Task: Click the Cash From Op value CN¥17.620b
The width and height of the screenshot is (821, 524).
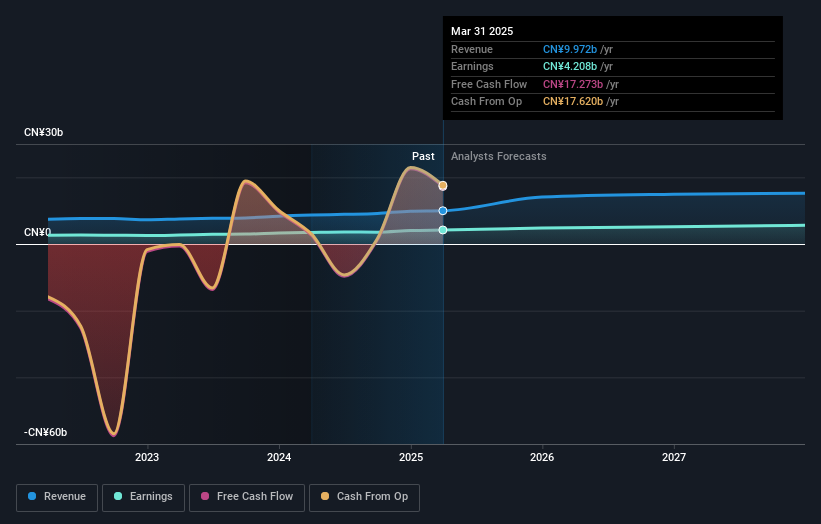Action: pyautogui.click(x=573, y=102)
